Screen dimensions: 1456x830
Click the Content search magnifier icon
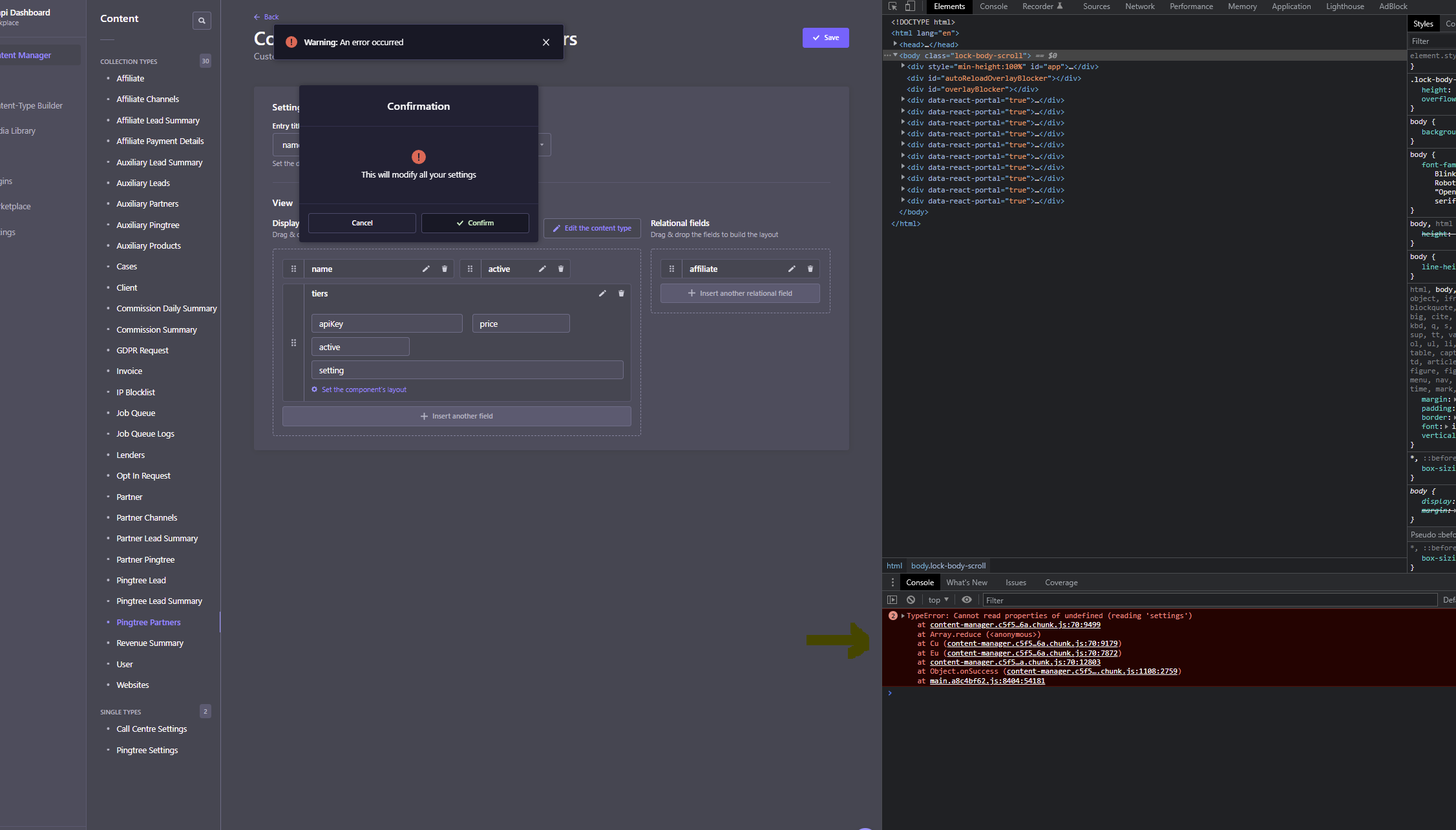(x=202, y=21)
